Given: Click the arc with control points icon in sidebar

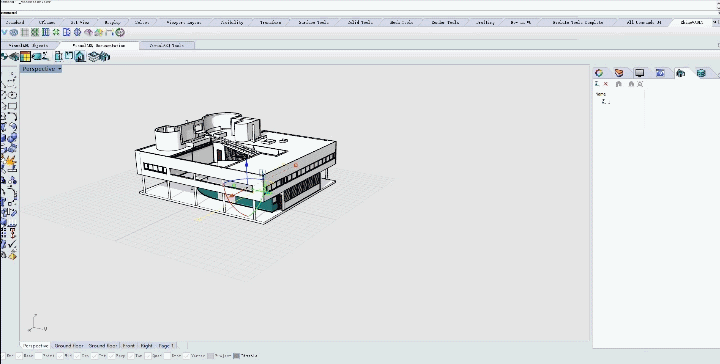Looking at the screenshot, I should [x=12, y=194].
